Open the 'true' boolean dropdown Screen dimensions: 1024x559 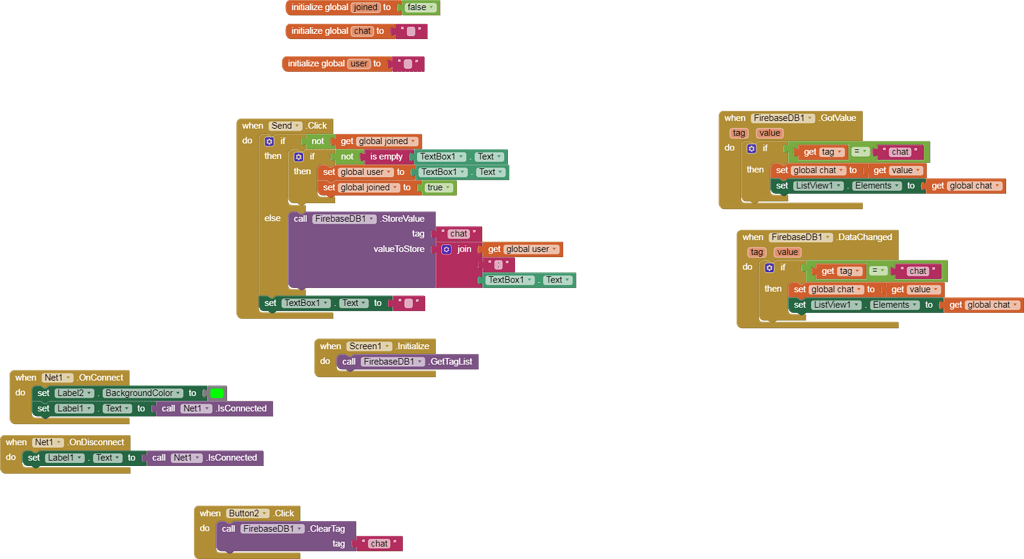pyautogui.click(x=438, y=187)
